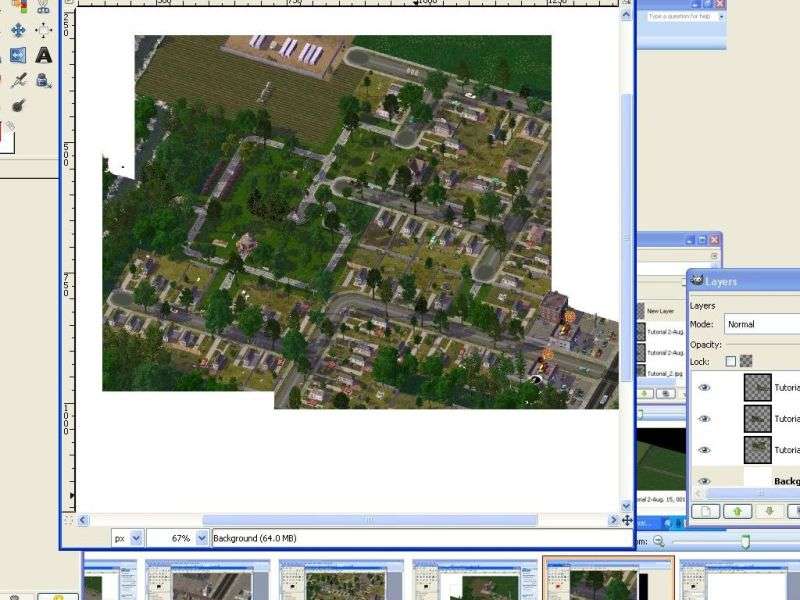
Task: Select the Flip tool in the toolbox
Action: pos(18,55)
